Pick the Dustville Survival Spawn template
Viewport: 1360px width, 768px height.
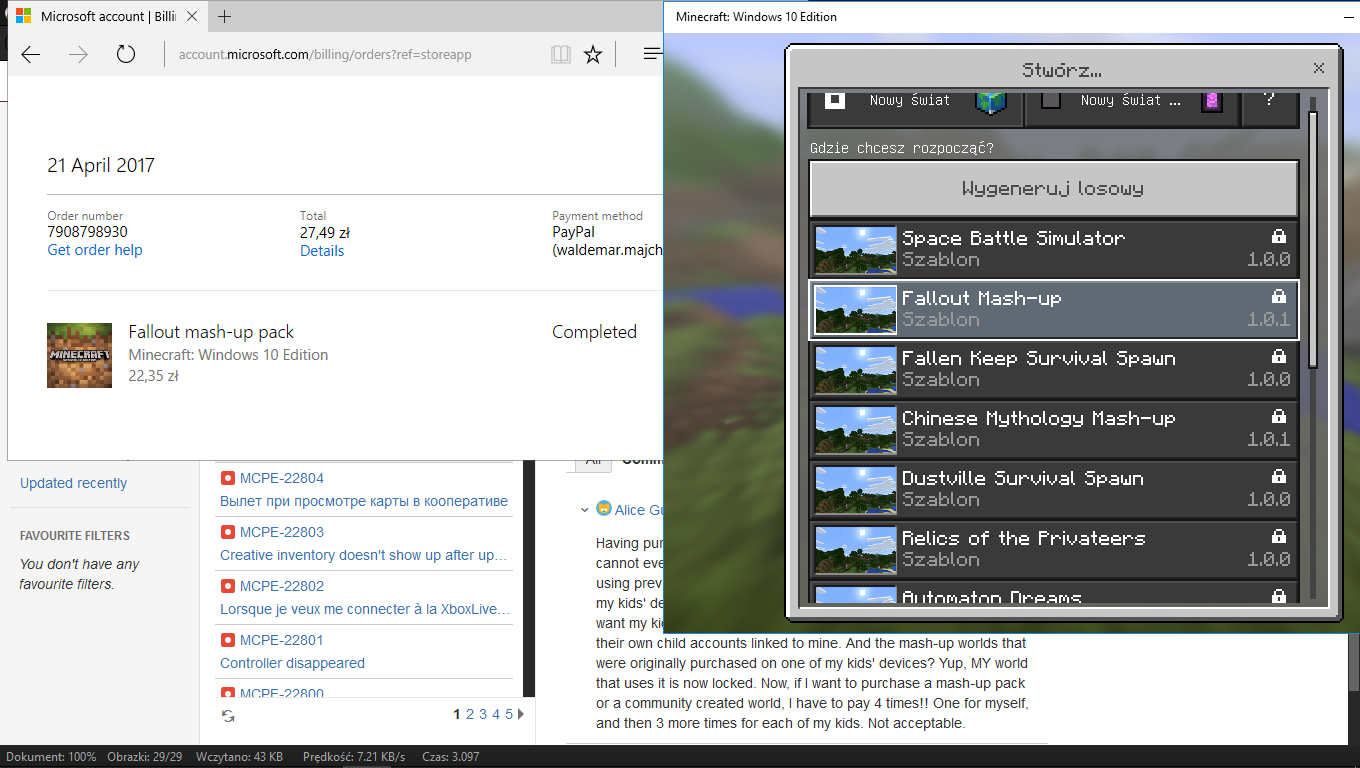click(1053, 489)
